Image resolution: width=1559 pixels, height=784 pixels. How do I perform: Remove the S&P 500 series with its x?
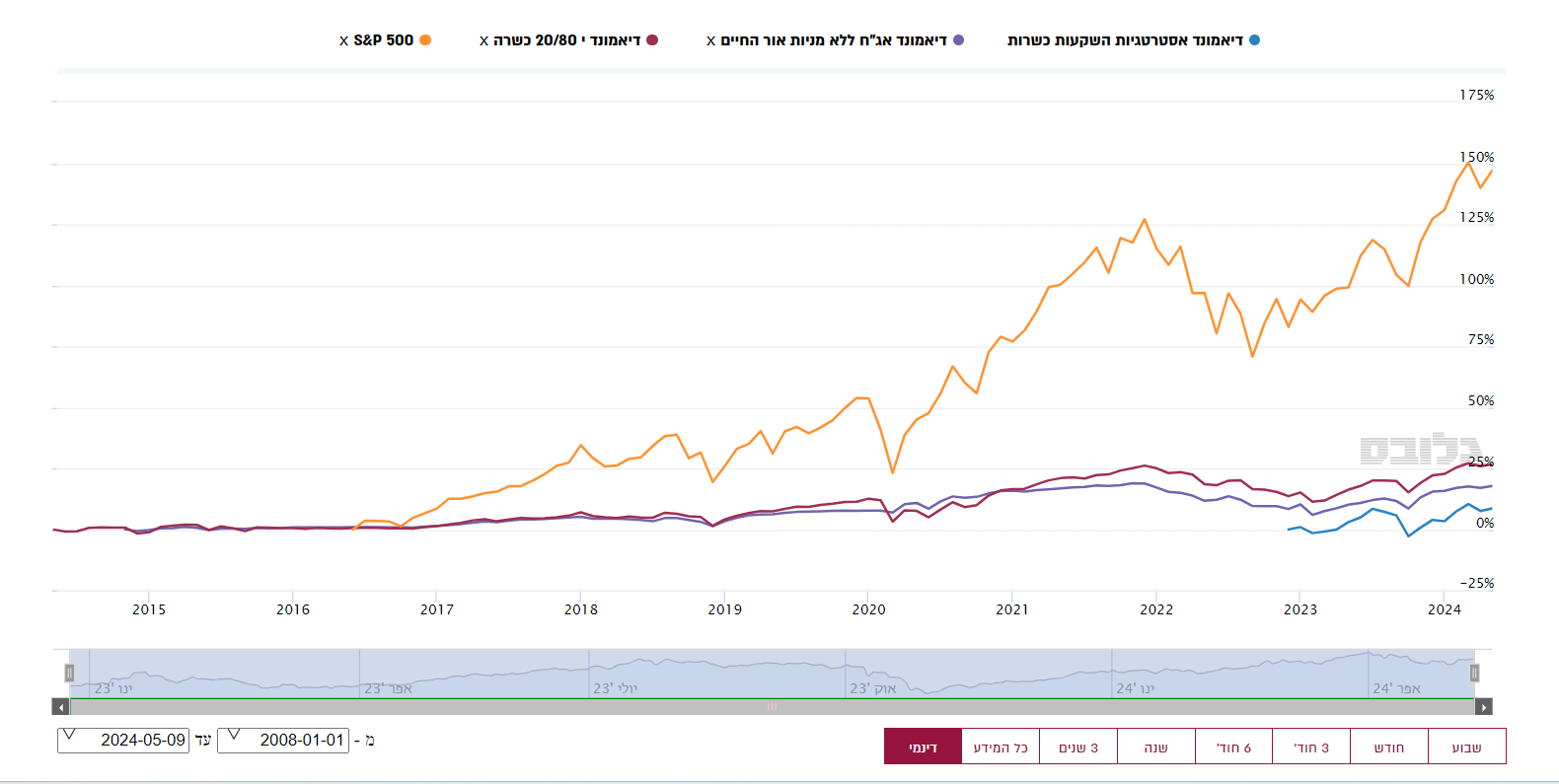click(x=343, y=41)
